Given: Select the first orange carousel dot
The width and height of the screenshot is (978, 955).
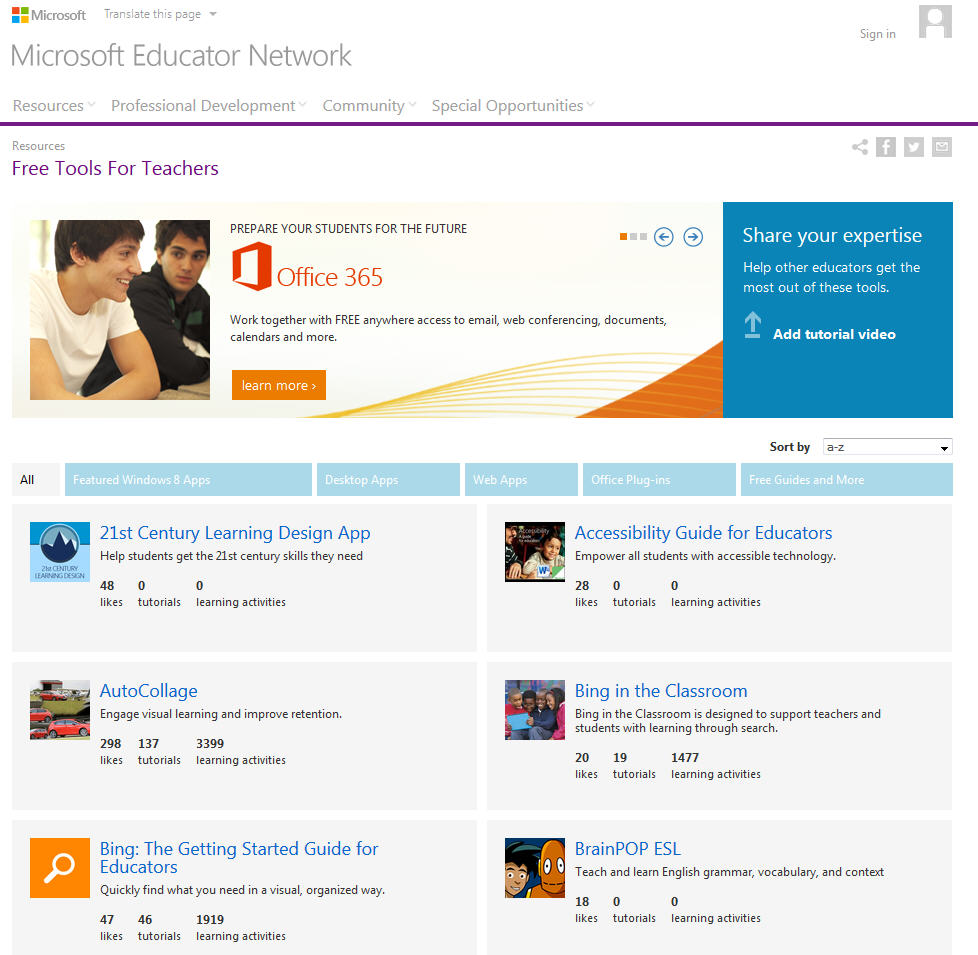Looking at the screenshot, I should 623,237.
